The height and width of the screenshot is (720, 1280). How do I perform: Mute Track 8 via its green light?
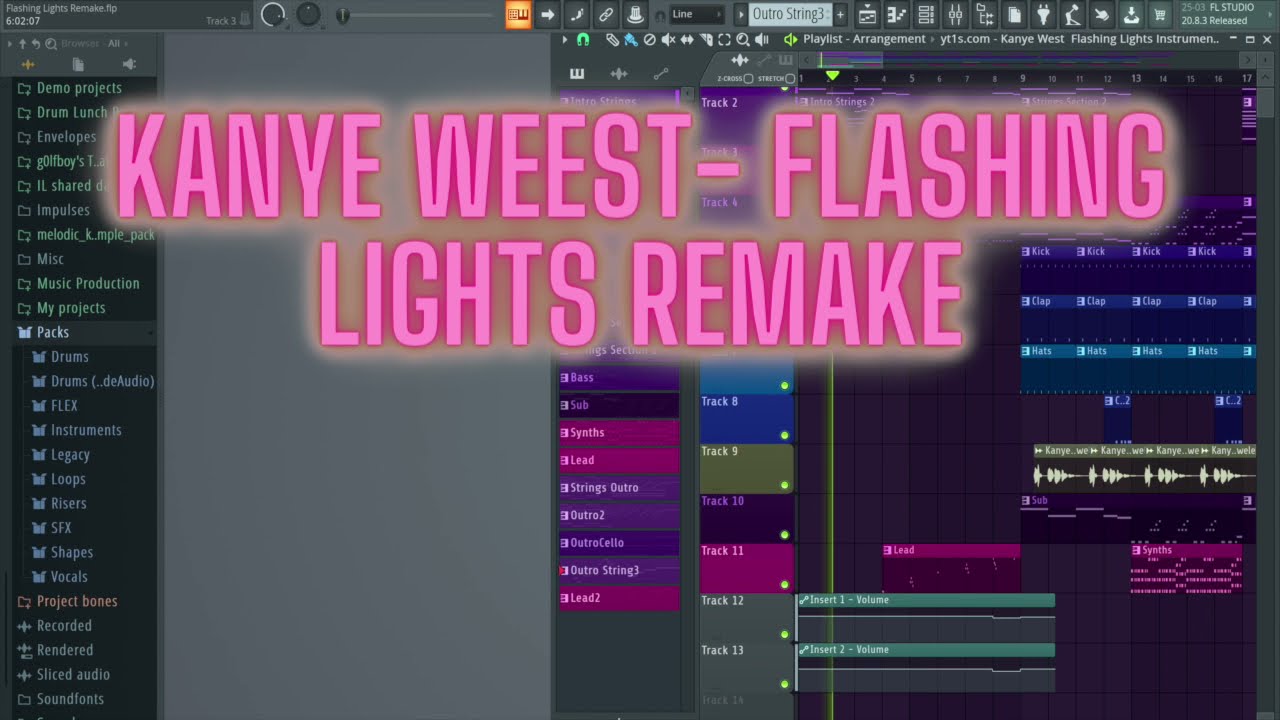[x=785, y=435]
